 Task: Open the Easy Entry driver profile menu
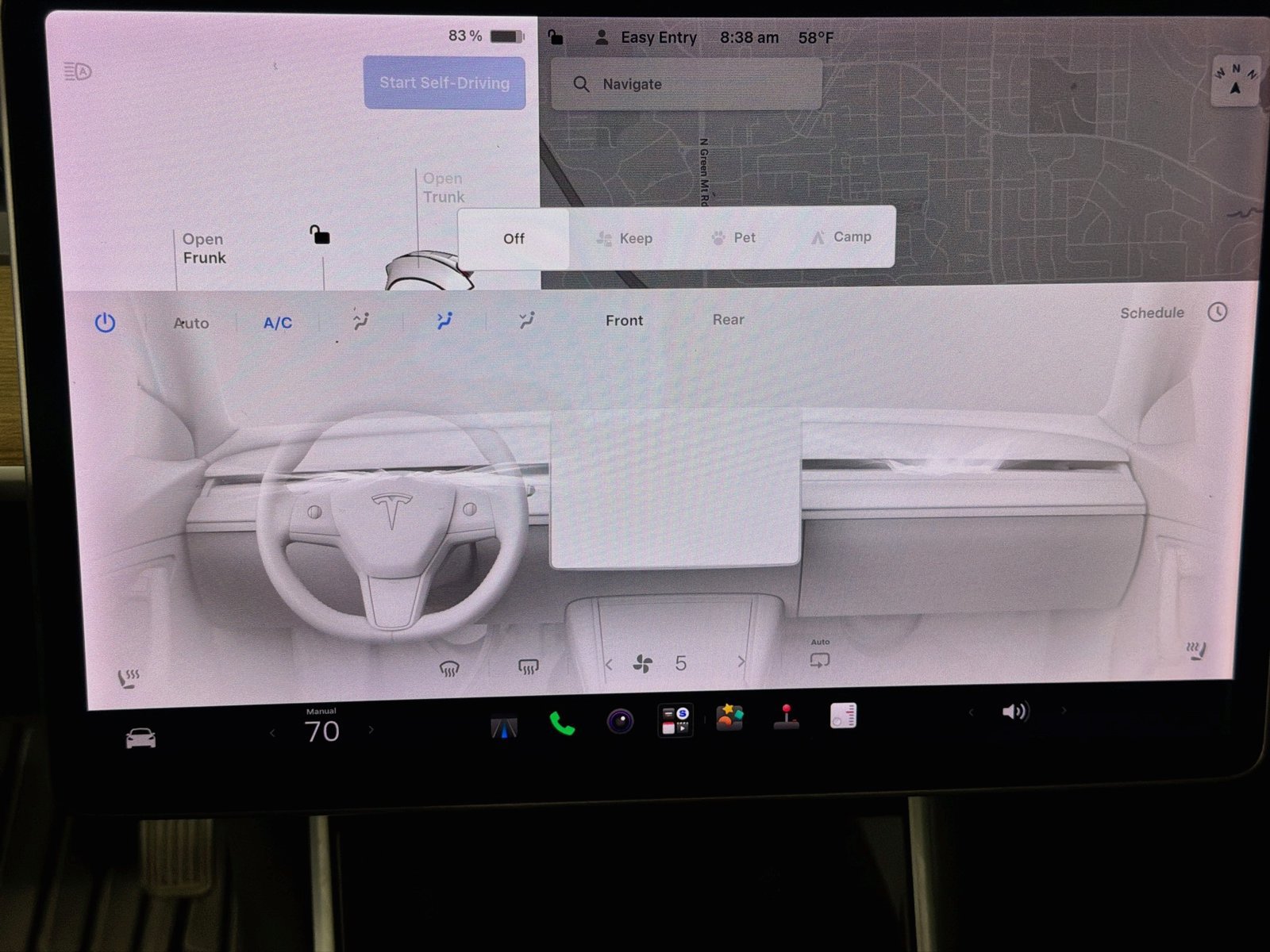coord(646,37)
